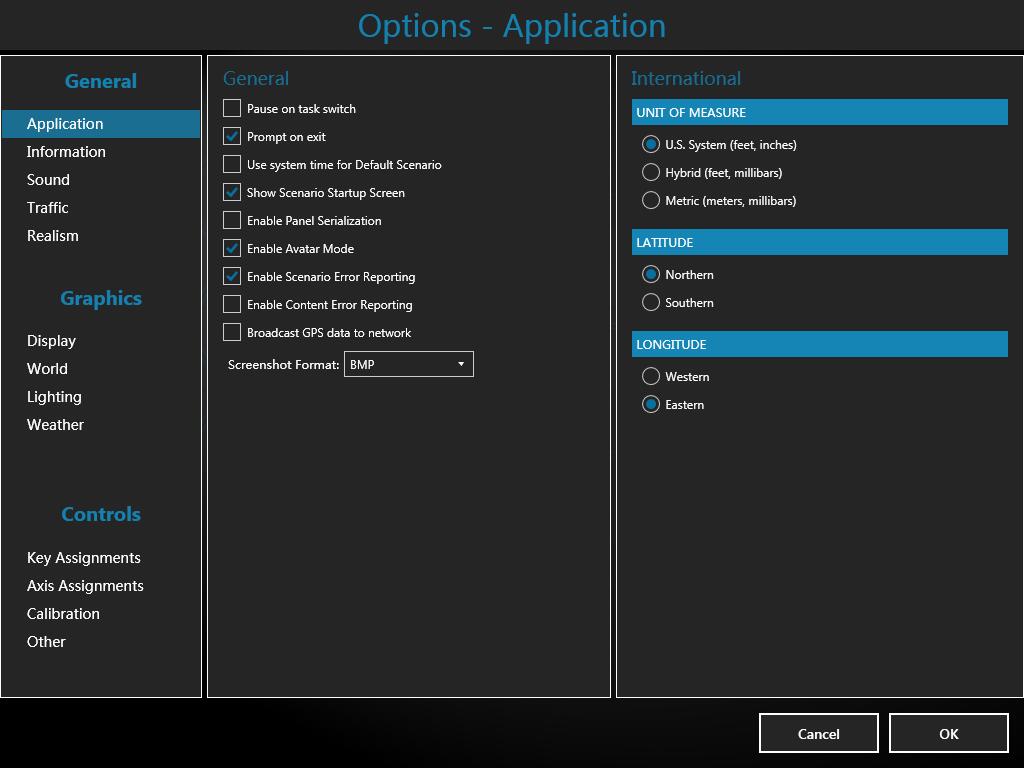Enable the Pause on task switch checkbox

[232, 108]
